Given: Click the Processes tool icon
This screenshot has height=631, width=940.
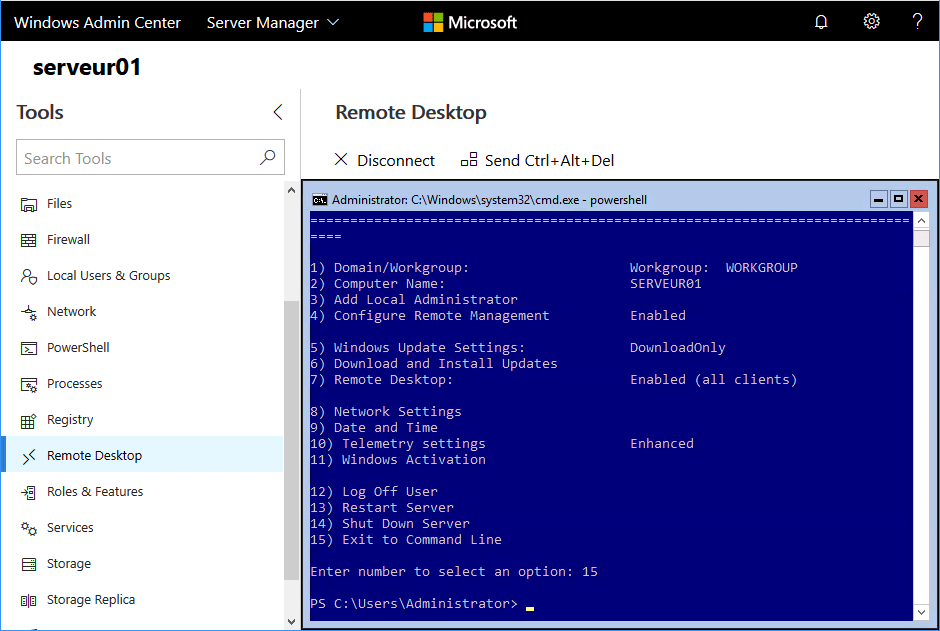Looking at the screenshot, I should pos(29,384).
